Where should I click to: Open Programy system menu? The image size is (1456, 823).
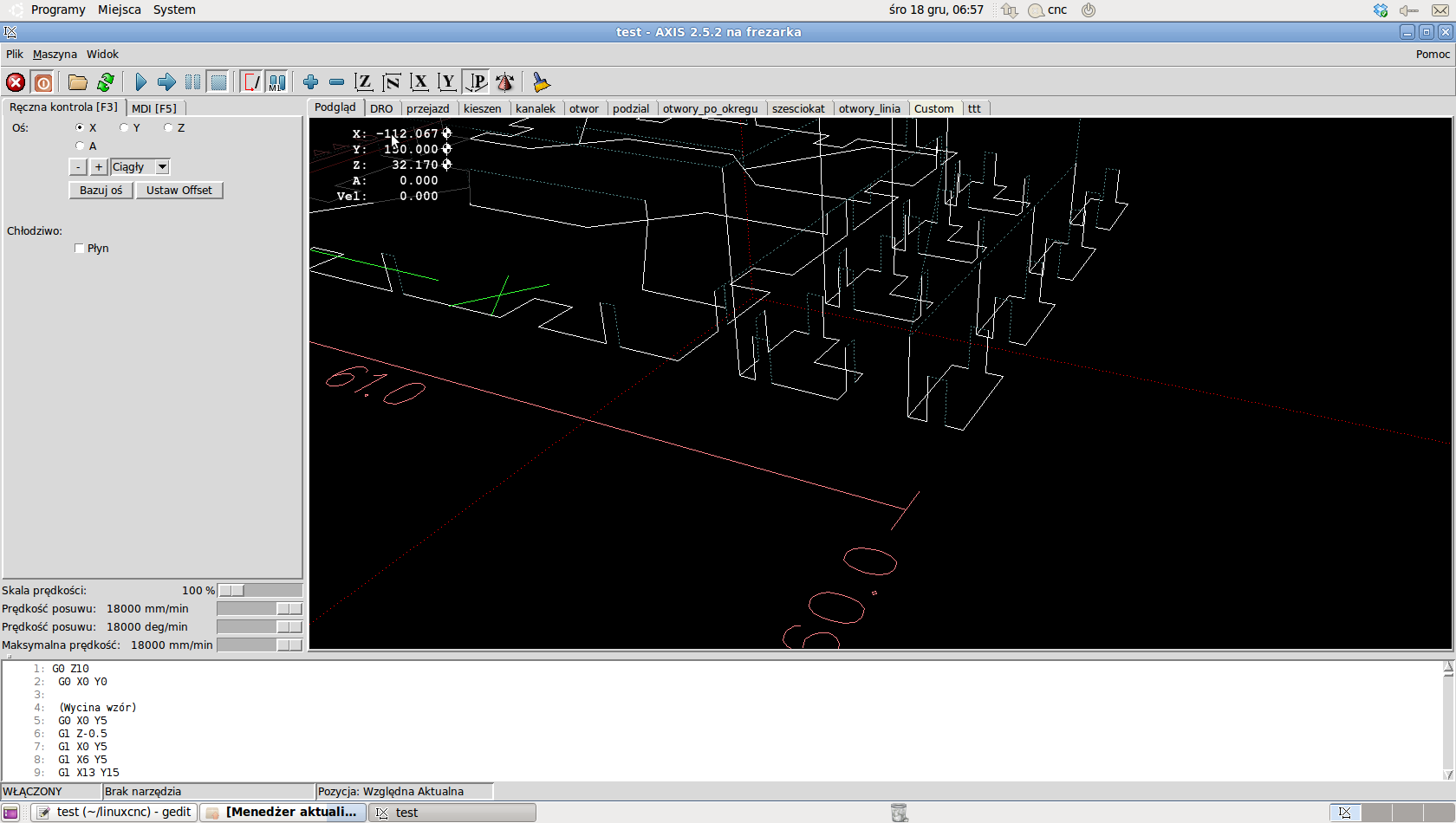tap(58, 10)
